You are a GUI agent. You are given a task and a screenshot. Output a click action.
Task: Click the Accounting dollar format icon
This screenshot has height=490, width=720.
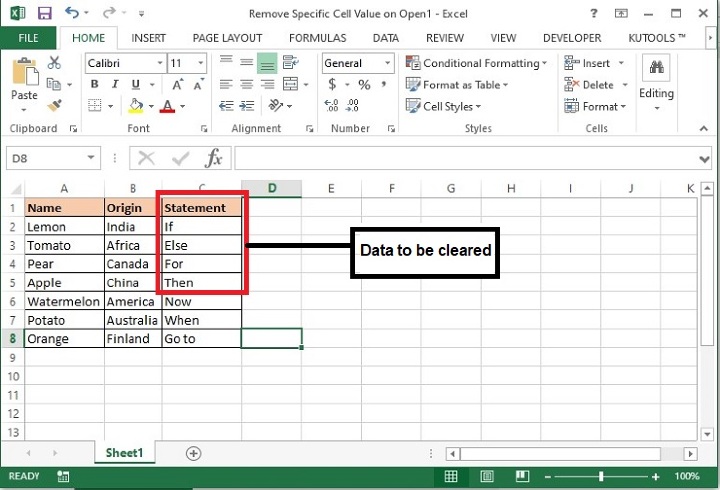pos(332,84)
